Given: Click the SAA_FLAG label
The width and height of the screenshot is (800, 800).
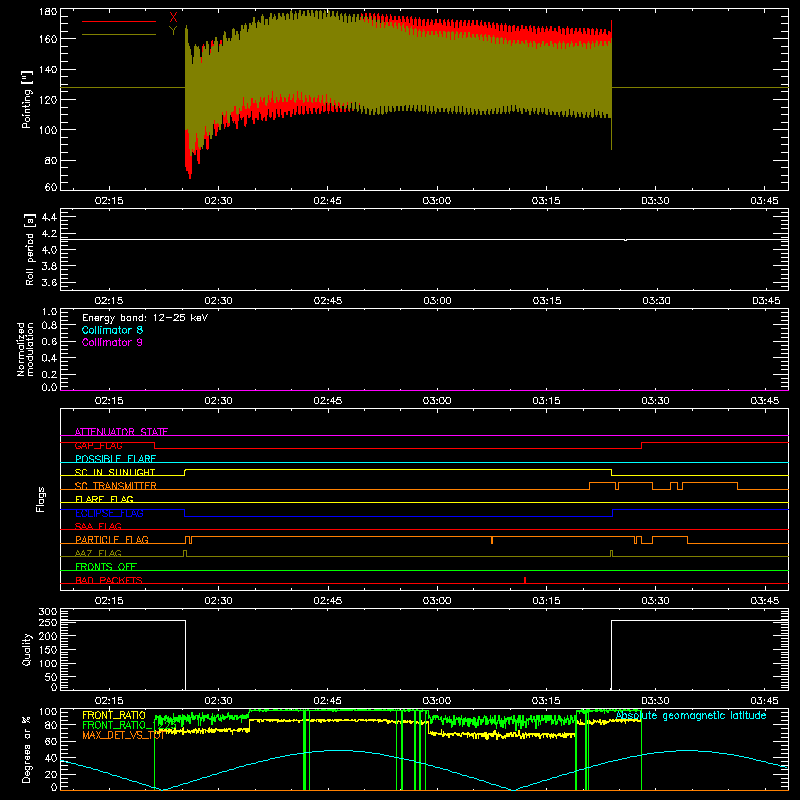Looking at the screenshot, I should (x=98, y=526).
